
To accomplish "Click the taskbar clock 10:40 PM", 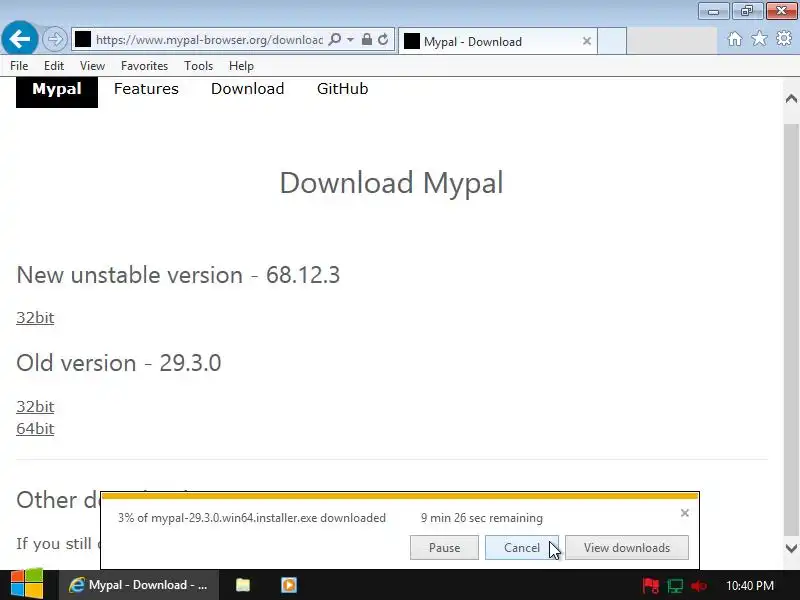I will point(749,585).
